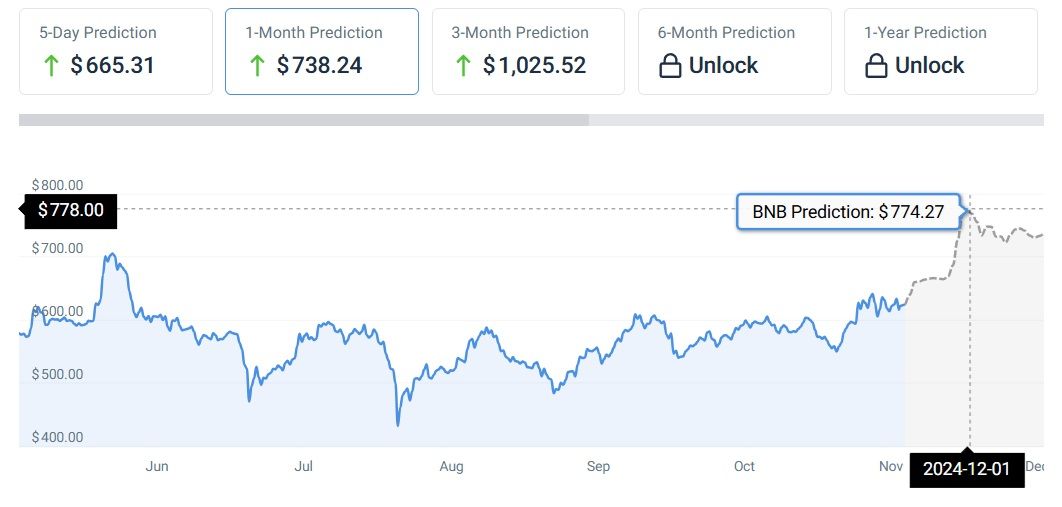Click the Aug label on the time axis
The width and height of the screenshot is (1062, 507).
(x=451, y=466)
